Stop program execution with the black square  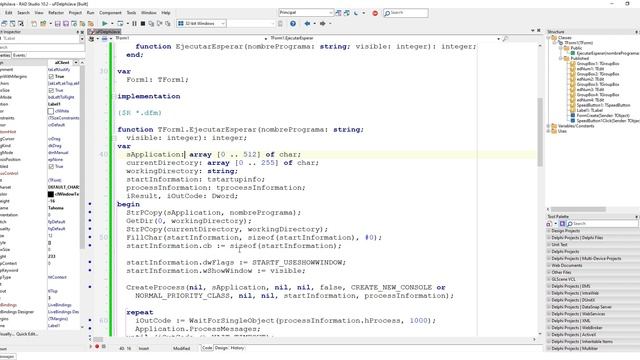pos(143,24)
